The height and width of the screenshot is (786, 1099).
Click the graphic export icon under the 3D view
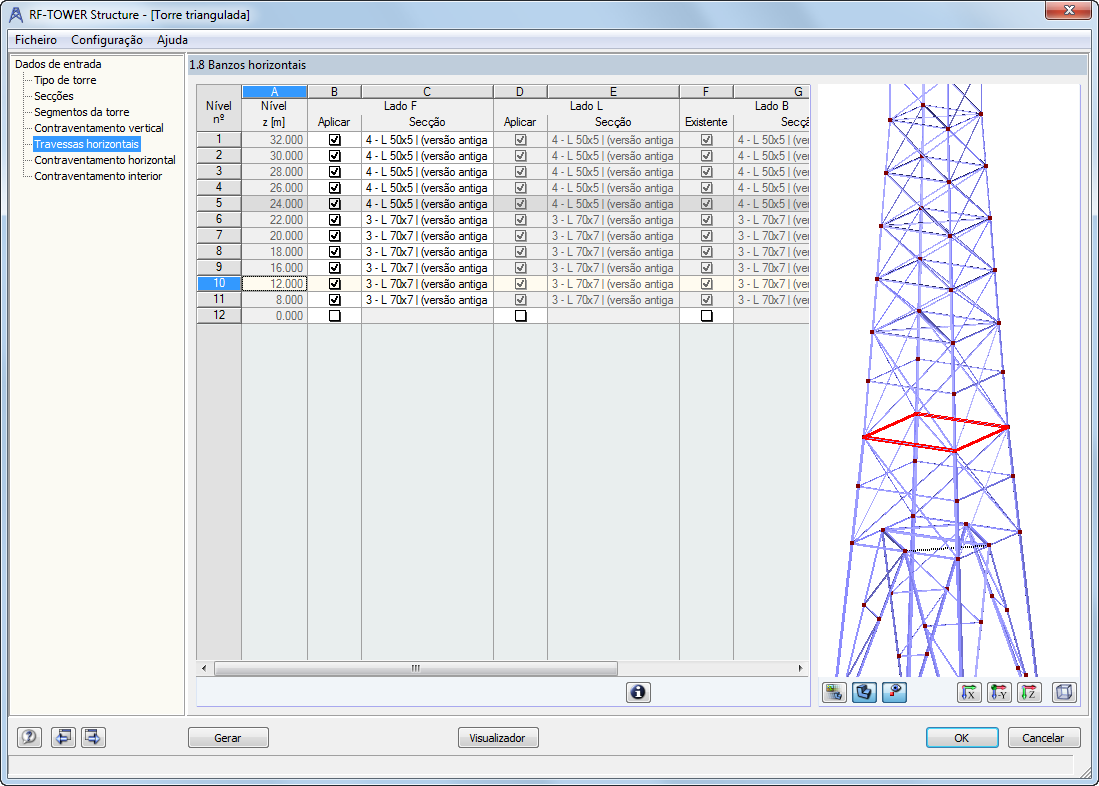(834, 693)
